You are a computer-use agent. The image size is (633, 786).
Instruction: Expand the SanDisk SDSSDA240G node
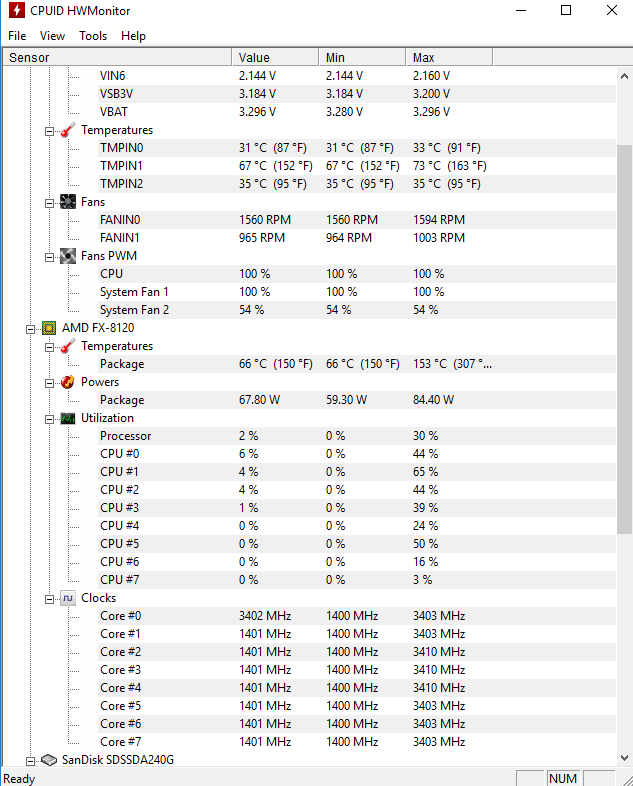(30, 760)
